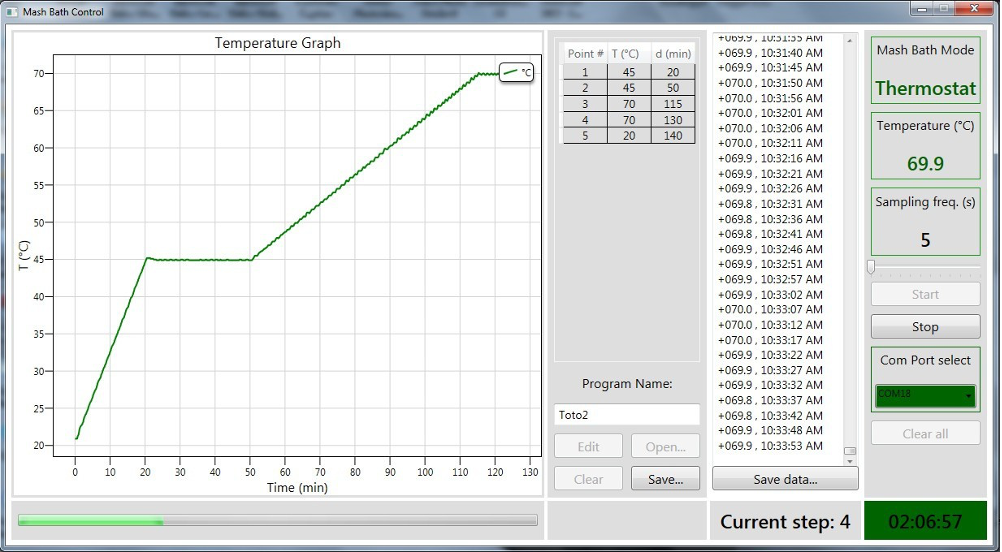Open a program file with Open...
This screenshot has height=552, width=1002.
[665, 446]
